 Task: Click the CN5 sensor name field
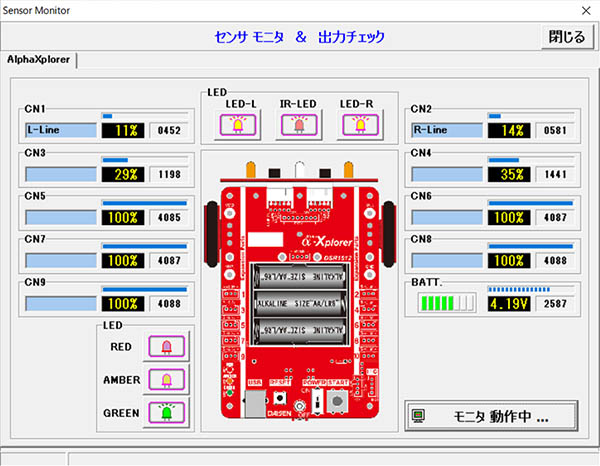pyautogui.click(x=61, y=217)
